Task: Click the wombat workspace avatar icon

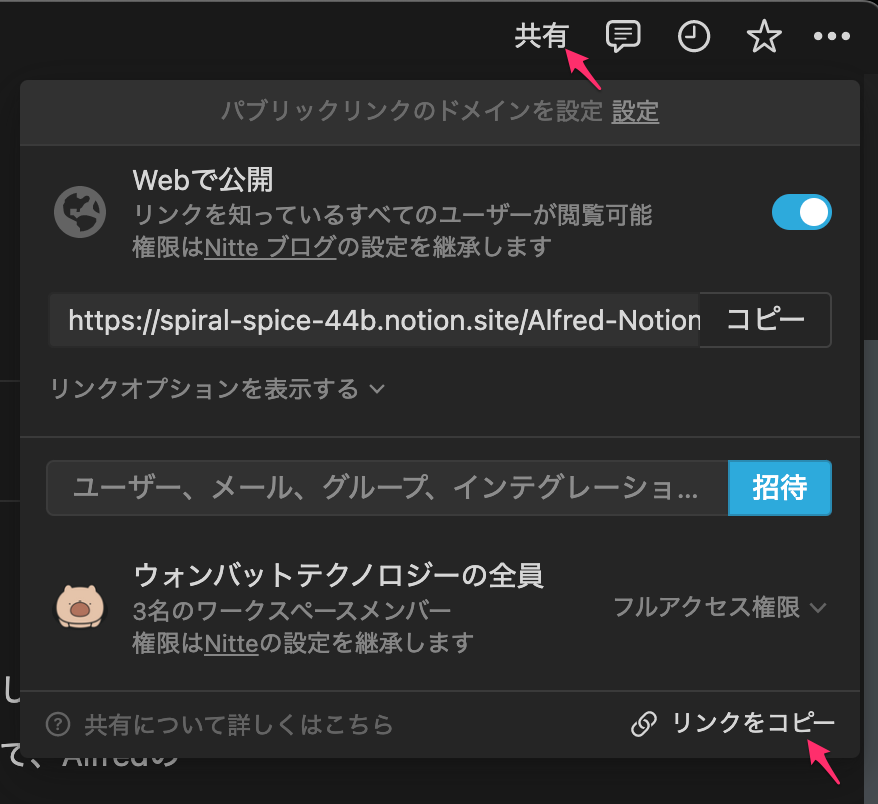Action: pos(80,606)
